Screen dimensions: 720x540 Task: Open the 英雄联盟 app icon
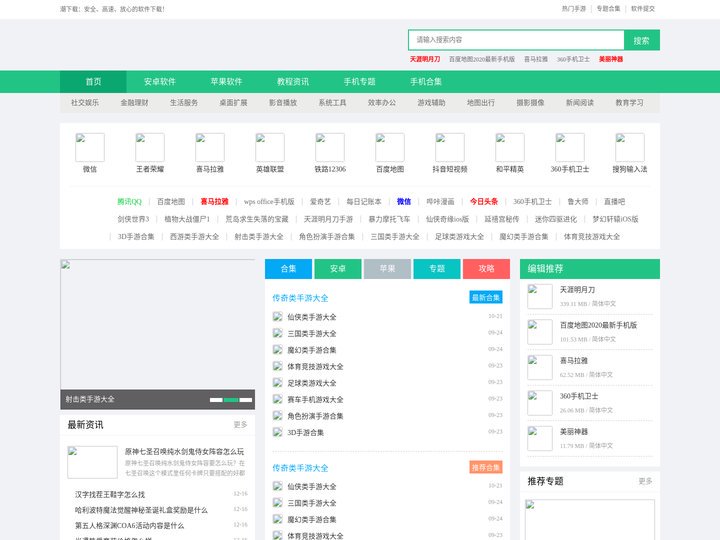[x=270, y=147]
